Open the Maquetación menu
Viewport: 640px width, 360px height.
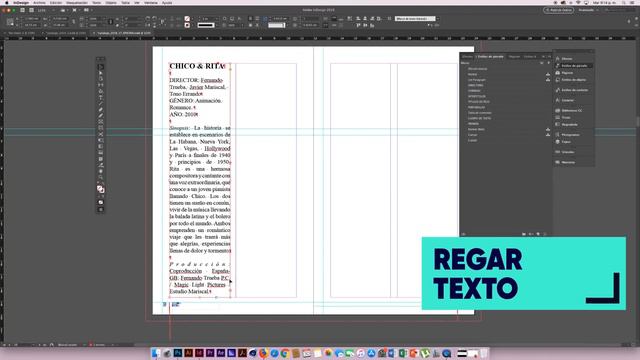click(x=77, y=2)
